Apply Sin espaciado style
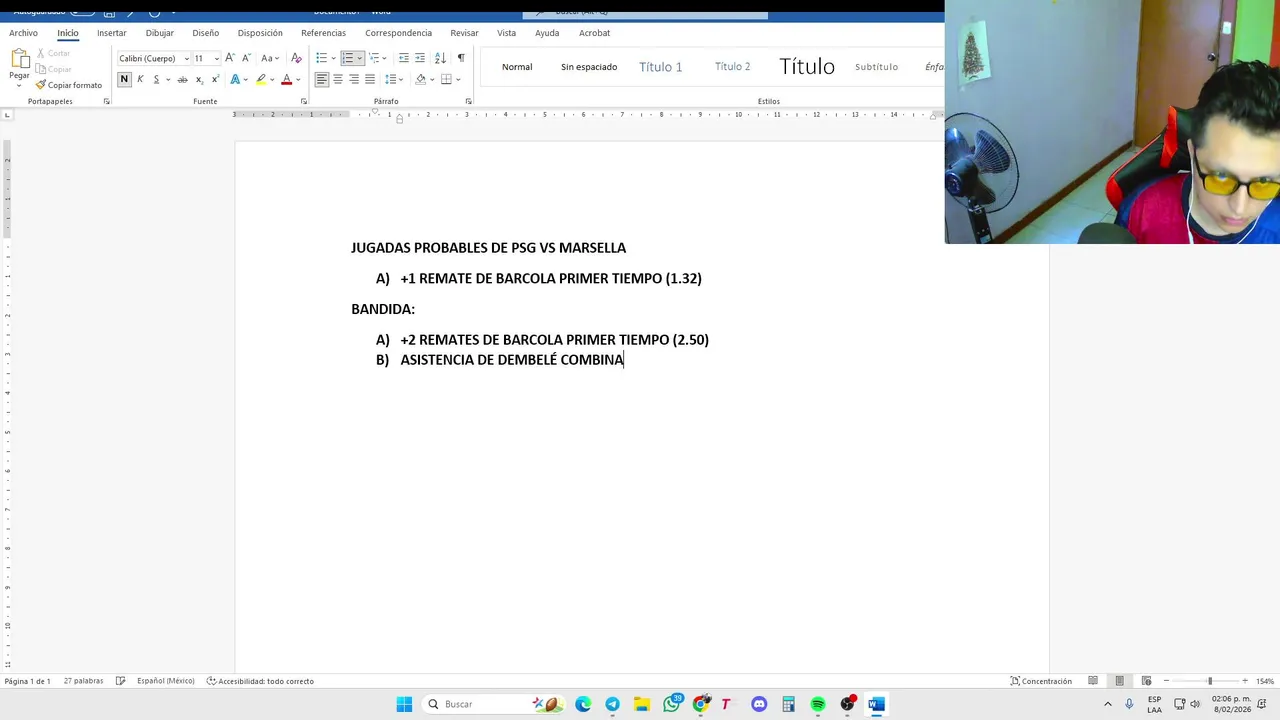 pos(589,67)
